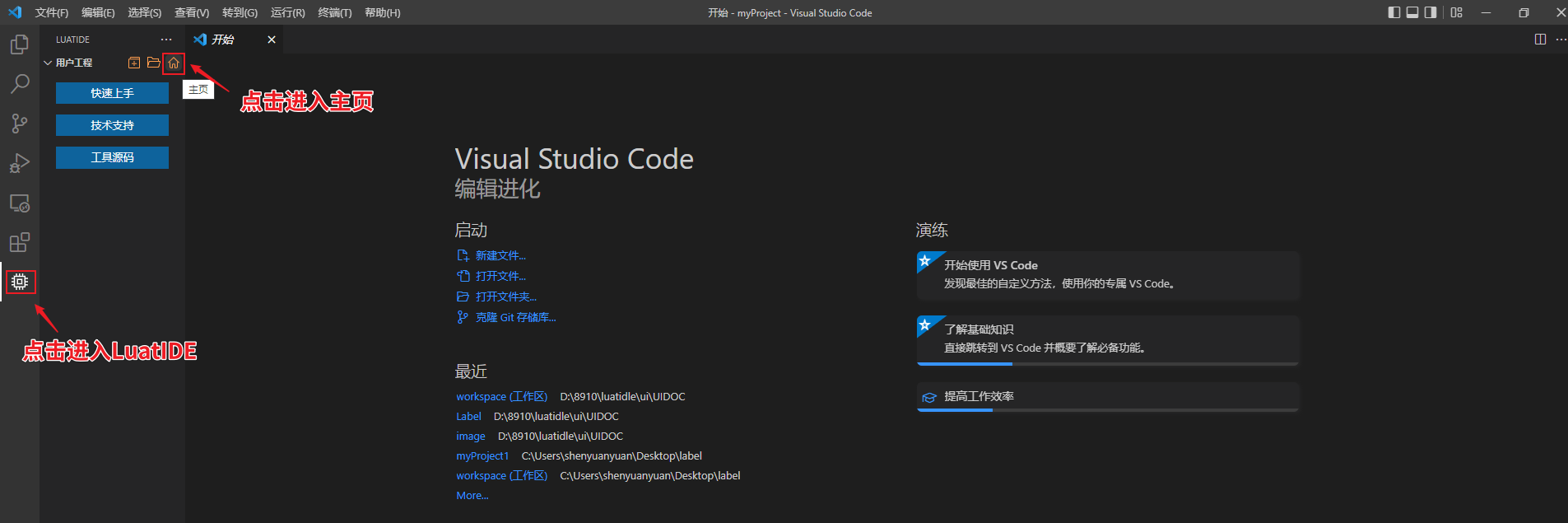Open the Extensions view

pyautogui.click(x=19, y=242)
